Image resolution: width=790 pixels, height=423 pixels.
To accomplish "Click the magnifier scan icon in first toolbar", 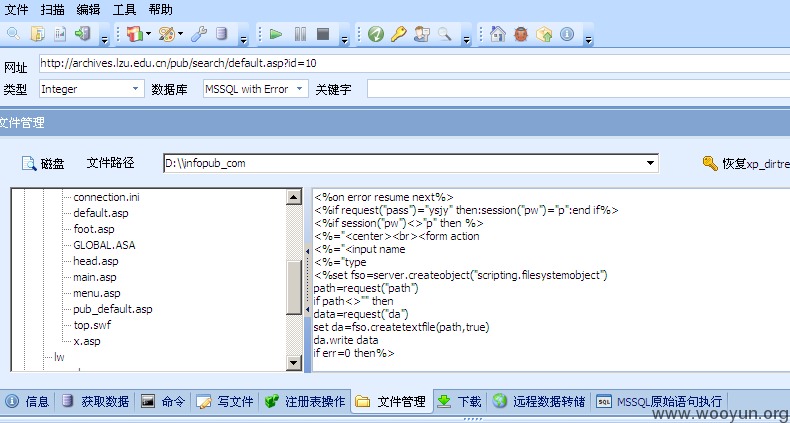I will pyautogui.click(x=13, y=34).
